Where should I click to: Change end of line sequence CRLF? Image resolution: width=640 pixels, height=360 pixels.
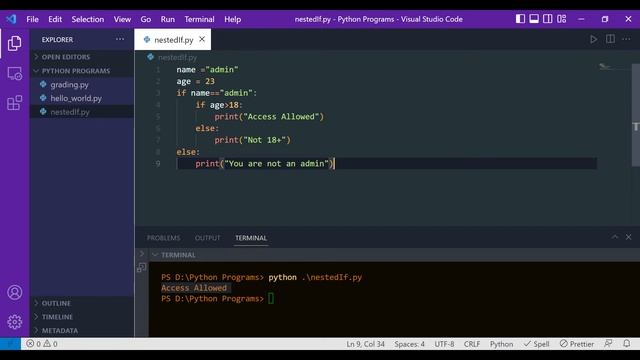[x=472, y=344]
